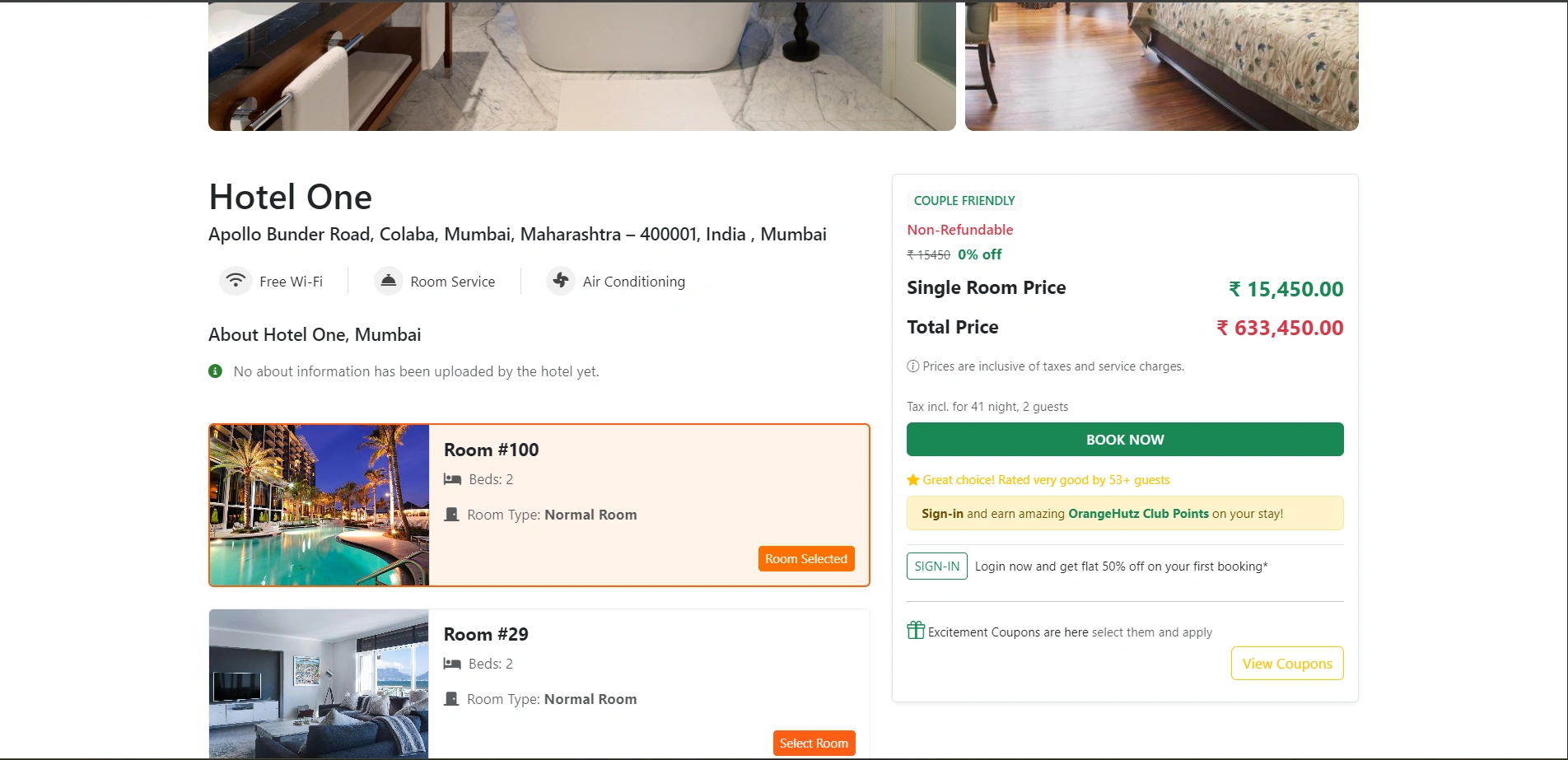The height and width of the screenshot is (760, 1568).
Task: Open the Room #100 pool photo
Action: point(320,505)
